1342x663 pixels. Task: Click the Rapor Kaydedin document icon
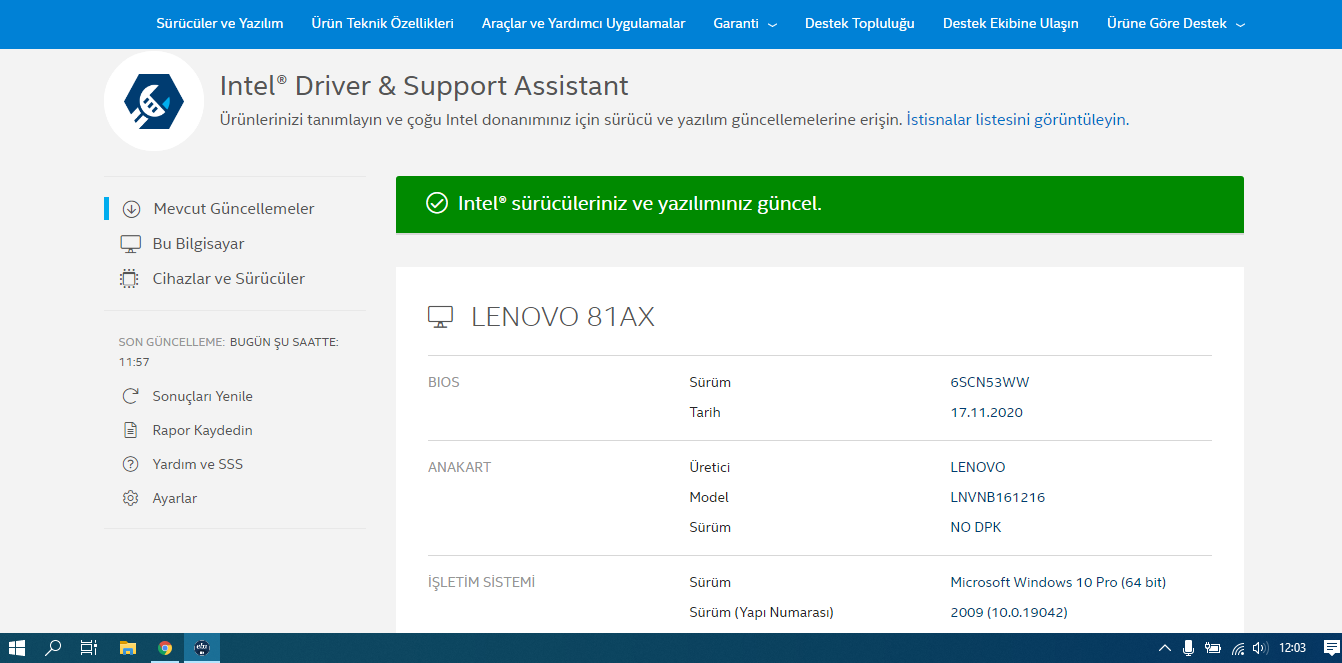pos(130,430)
